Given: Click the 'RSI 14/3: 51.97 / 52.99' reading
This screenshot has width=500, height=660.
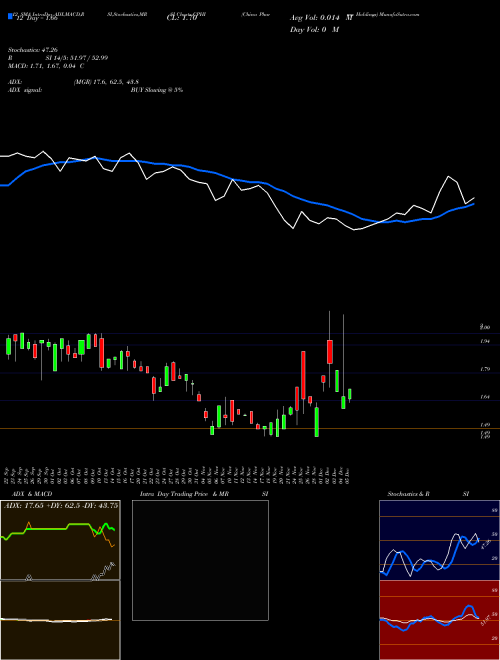Looking at the screenshot, I should pyautogui.click(x=58, y=58).
